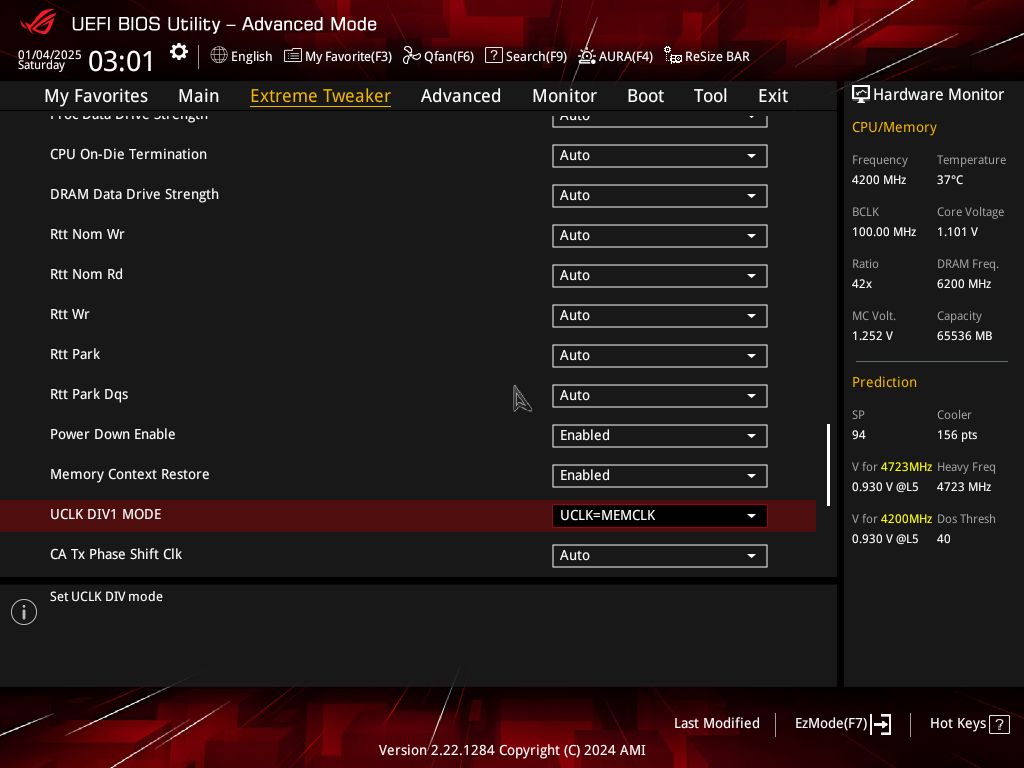The image size is (1024, 768).
Task: Open Rtt Nom Rd dropdown
Action: pyautogui.click(x=660, y=276)
